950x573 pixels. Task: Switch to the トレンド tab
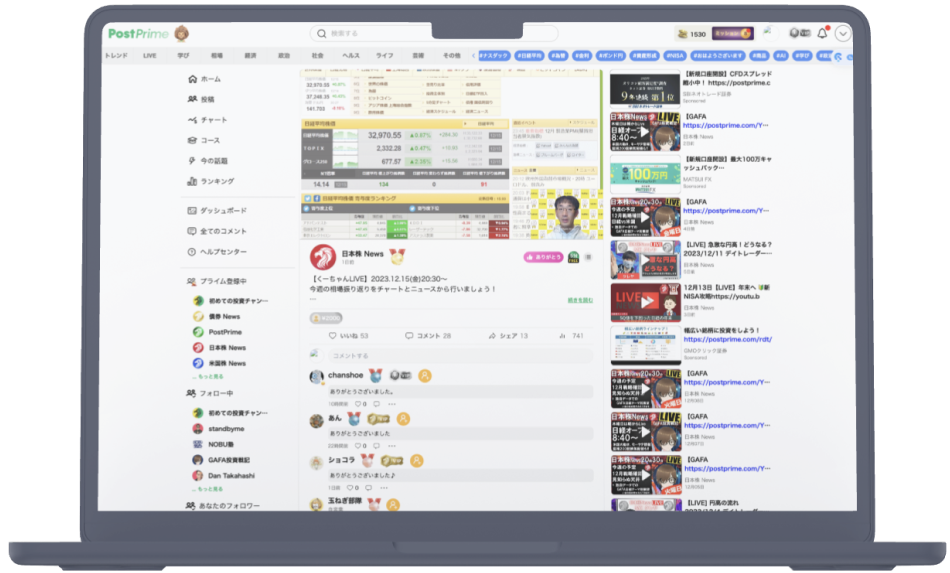click(x=116, y=55)
